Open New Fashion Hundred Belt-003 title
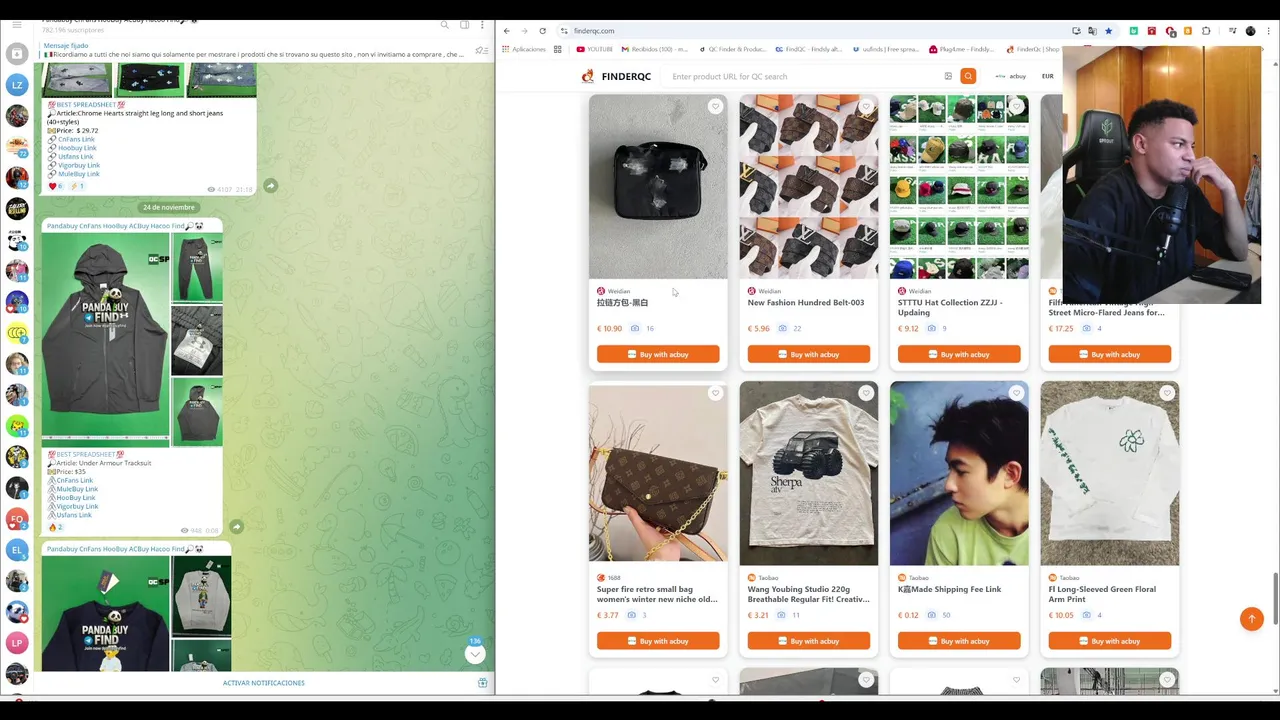The height and width of the screenshot is (720, 1280). (x=806, y=302)
